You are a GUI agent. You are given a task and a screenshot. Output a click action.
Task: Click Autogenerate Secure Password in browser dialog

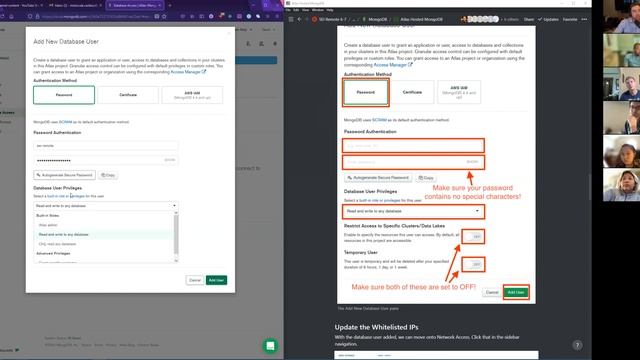[64, 175]
